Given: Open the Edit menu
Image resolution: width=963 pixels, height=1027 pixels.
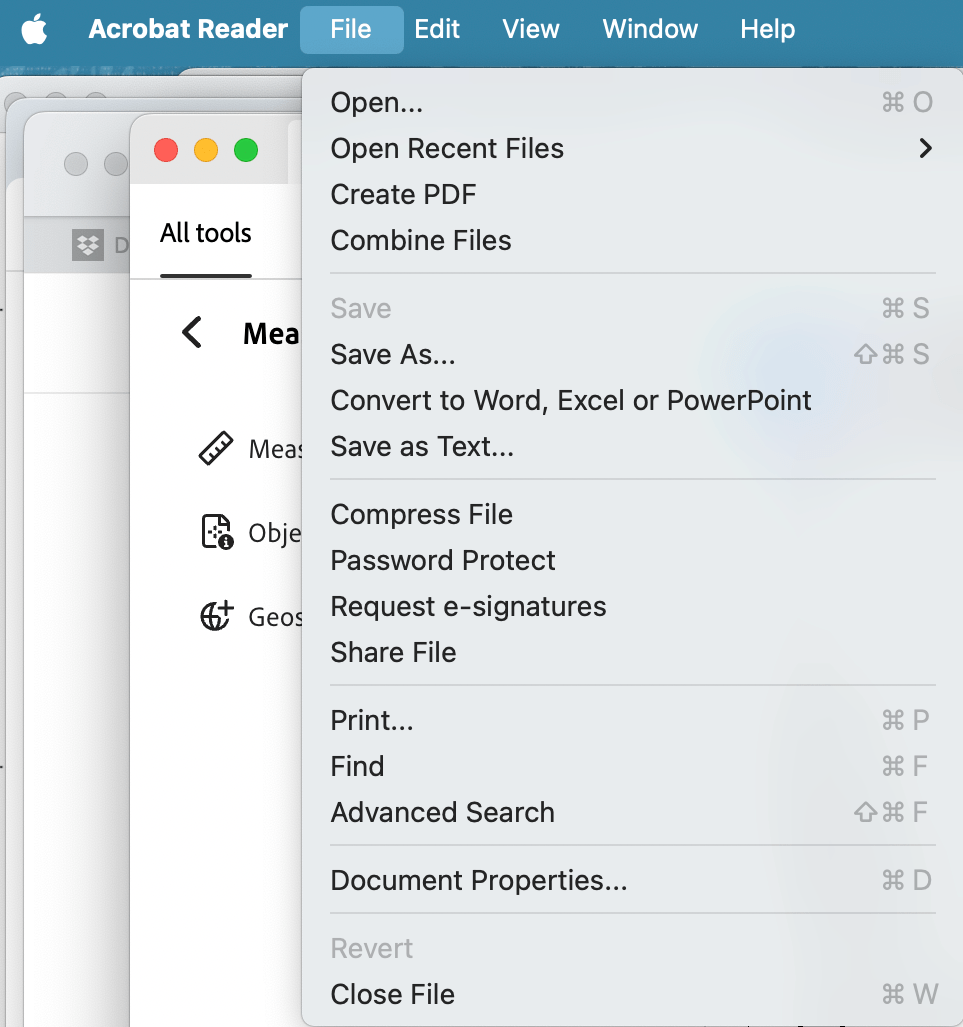Looking at the screenshot, I should 437,29.
